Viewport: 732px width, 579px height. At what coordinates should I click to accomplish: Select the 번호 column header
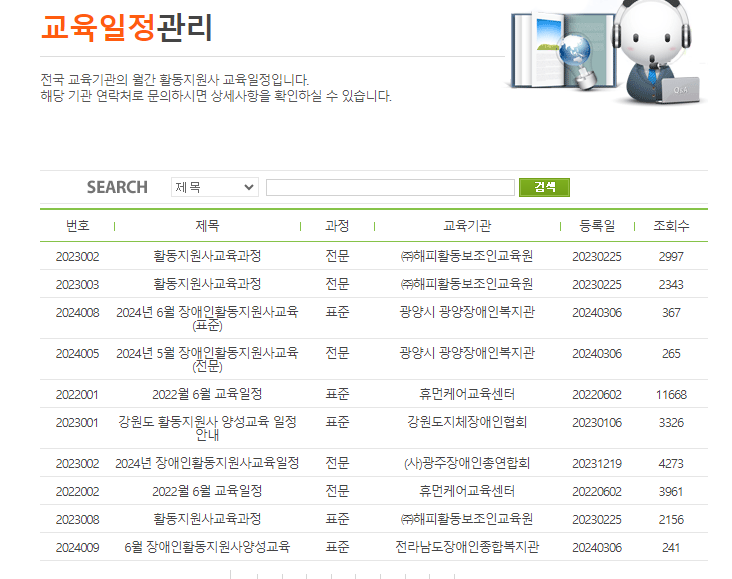77,226
